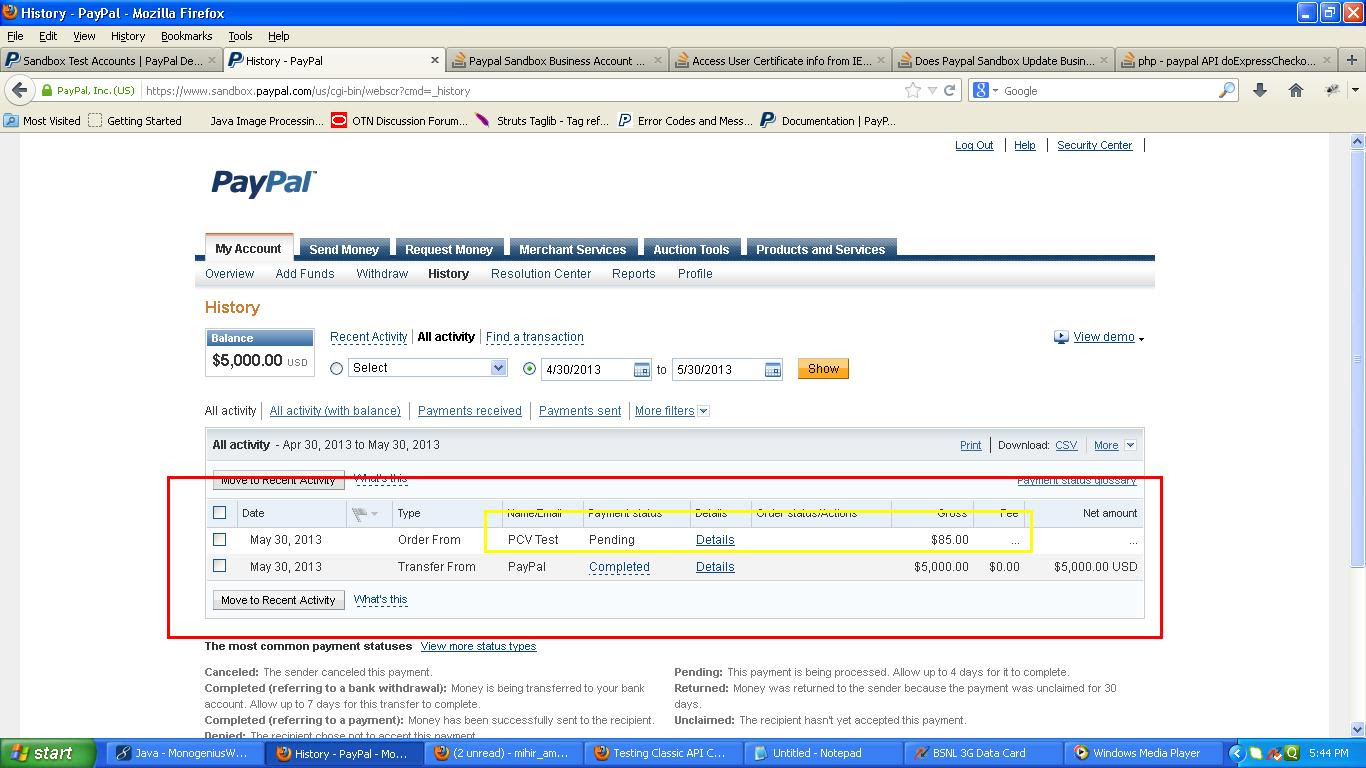
Task: Click the start date field 4/30/2013
Action: [588, 369]
